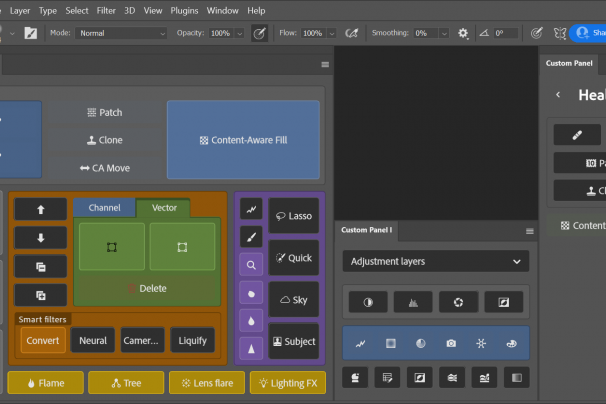Click the brush preset picker icon in options bar
The width and height of the screenshot is (606, 404).
(31, 33)
